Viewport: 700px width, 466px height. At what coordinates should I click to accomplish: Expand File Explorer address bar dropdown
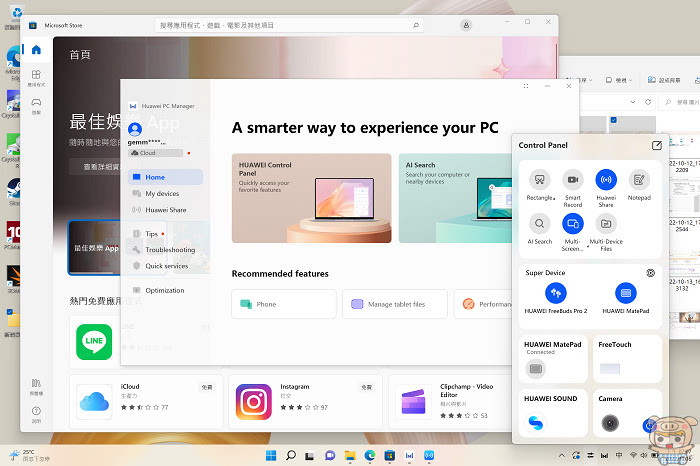coord(633,102)
